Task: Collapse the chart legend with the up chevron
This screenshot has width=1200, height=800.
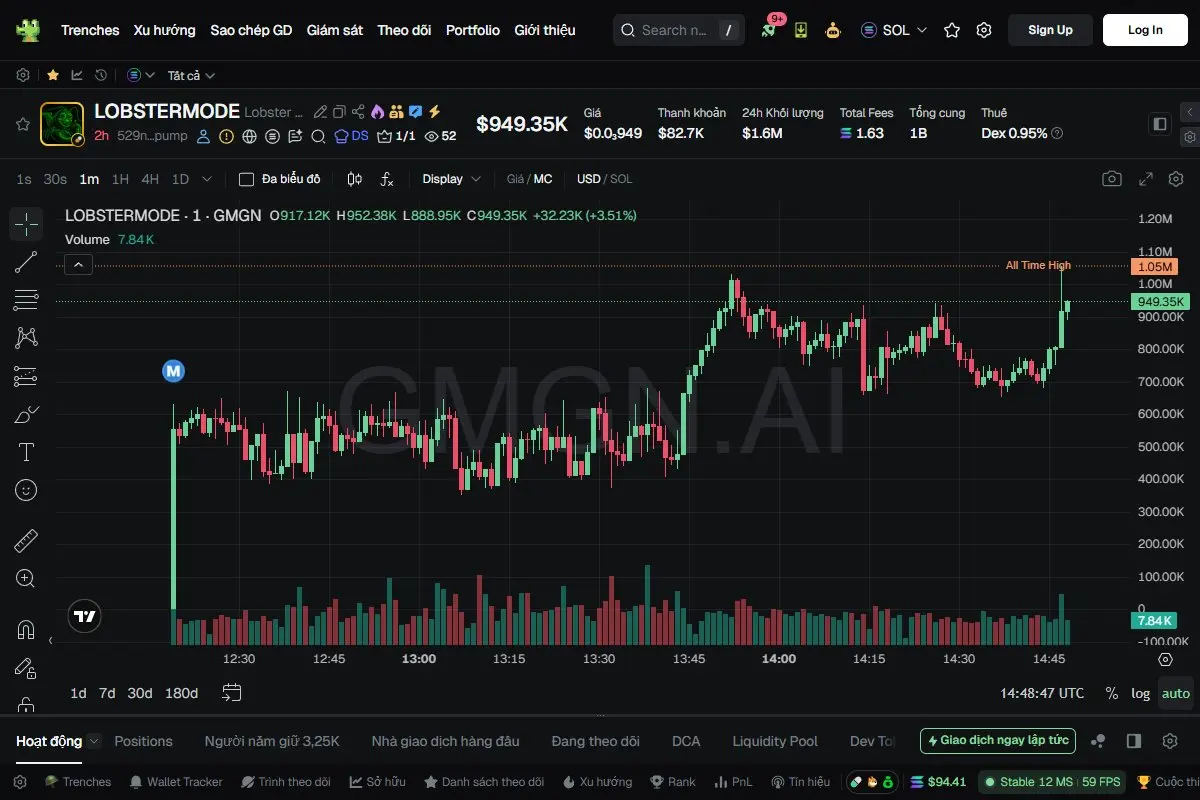Action: click(79, 264)
